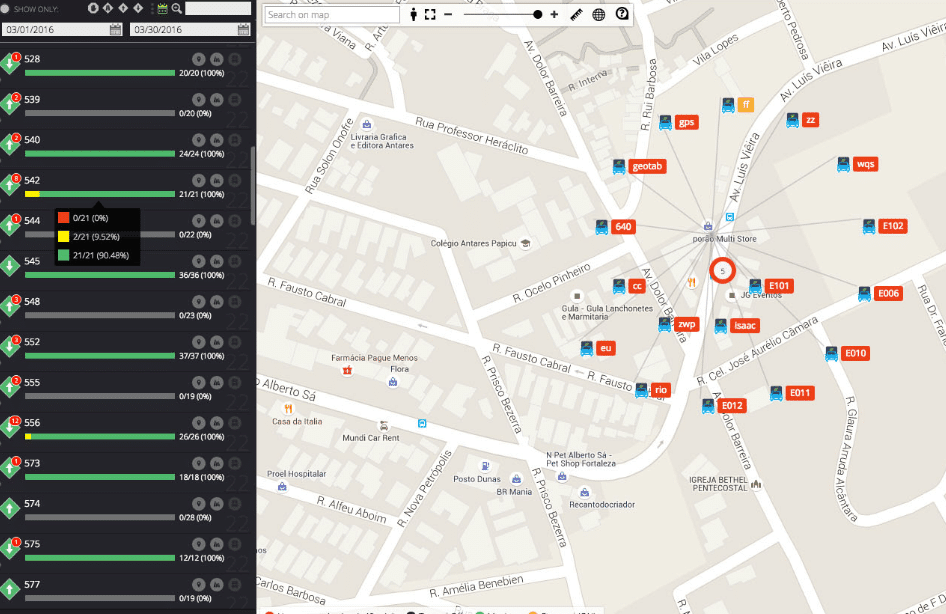Select the geotab bus marker
Screen dimensions: 946x614
click(x=640, y=166)
